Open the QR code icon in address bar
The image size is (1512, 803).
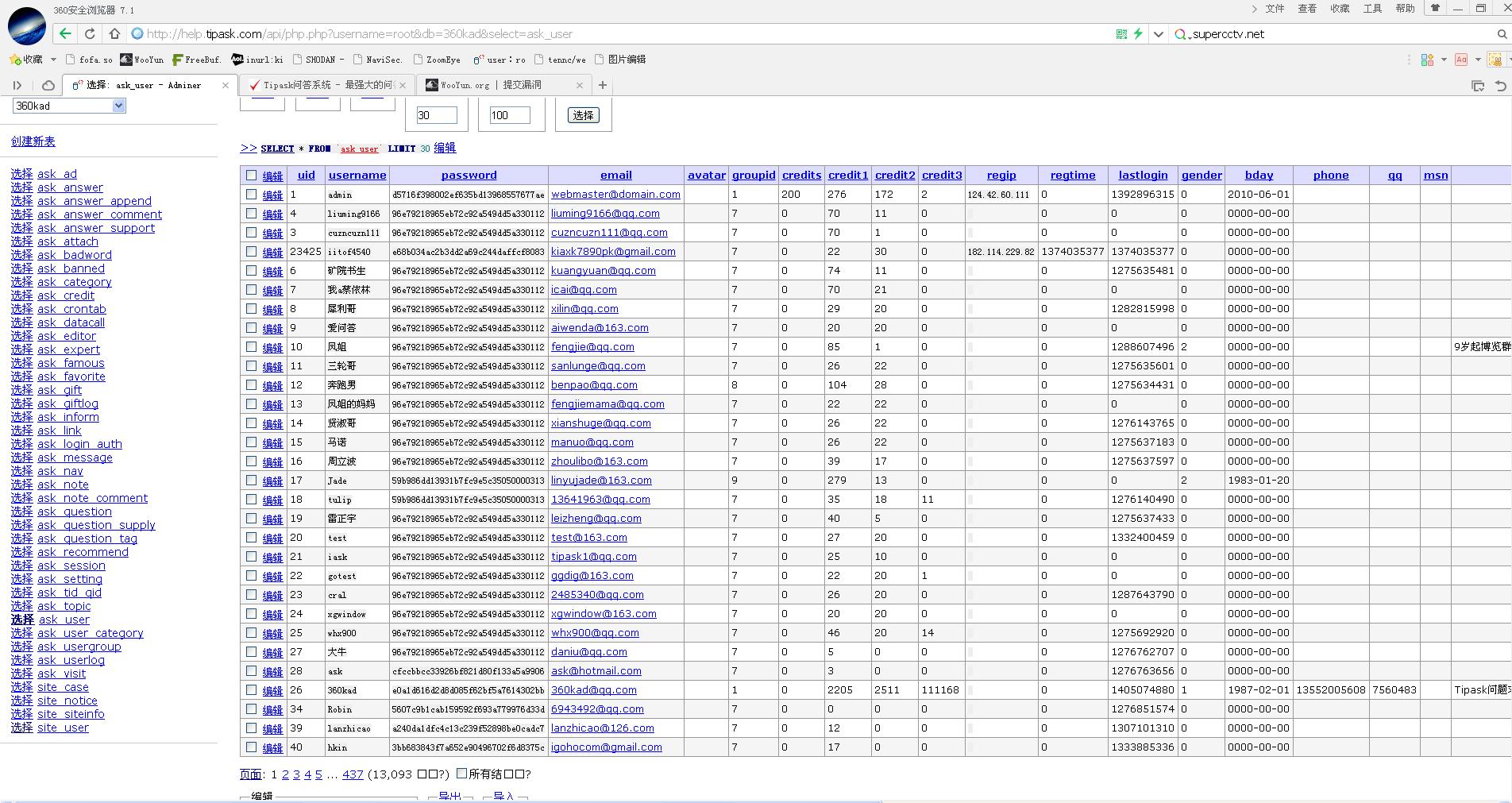(1121, 34)
